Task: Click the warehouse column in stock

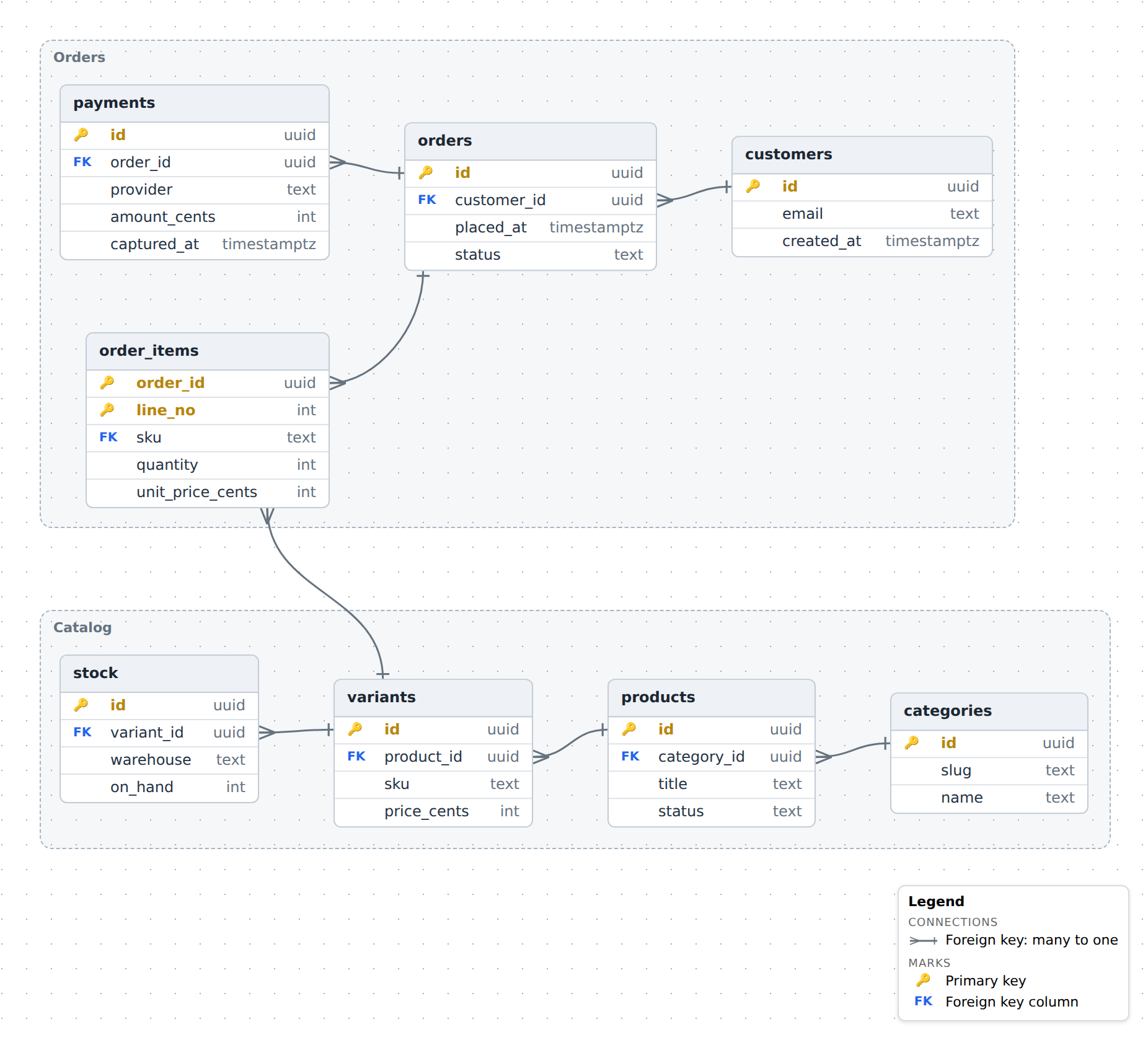Action: coord(159,760)
